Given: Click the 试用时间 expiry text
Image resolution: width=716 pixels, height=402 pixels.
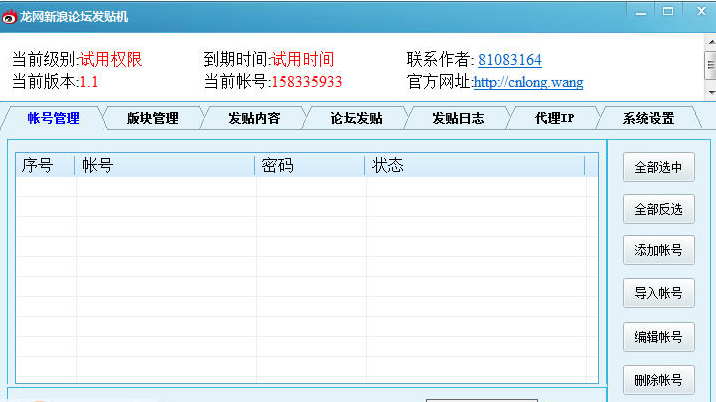Looking at the screenshot, I should click(x=303, y=60).
